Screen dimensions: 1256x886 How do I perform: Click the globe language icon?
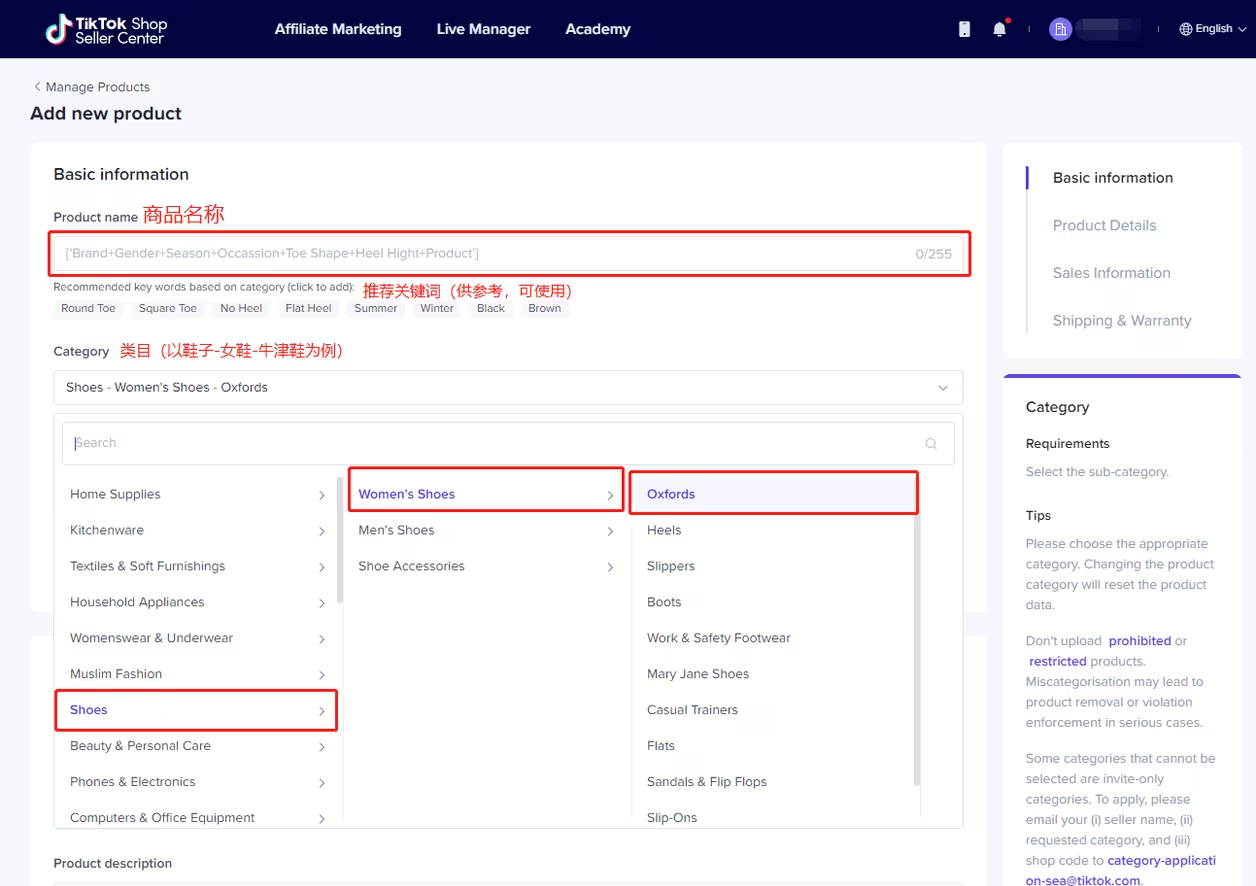(1186, 29)
